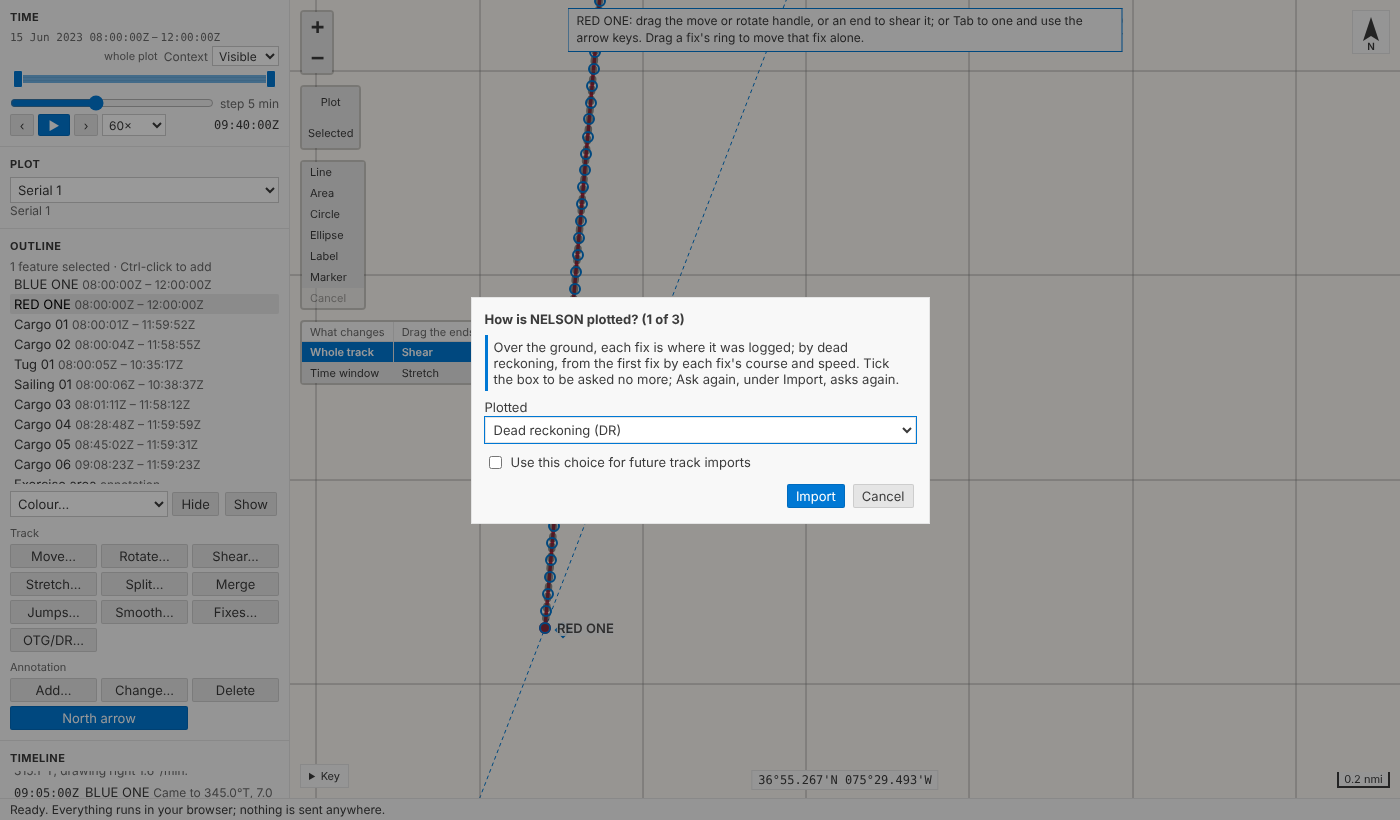This screenshot has height=820, width=1400.
Task: Open the Smooth... track tool
Action: tap(144, 612)
